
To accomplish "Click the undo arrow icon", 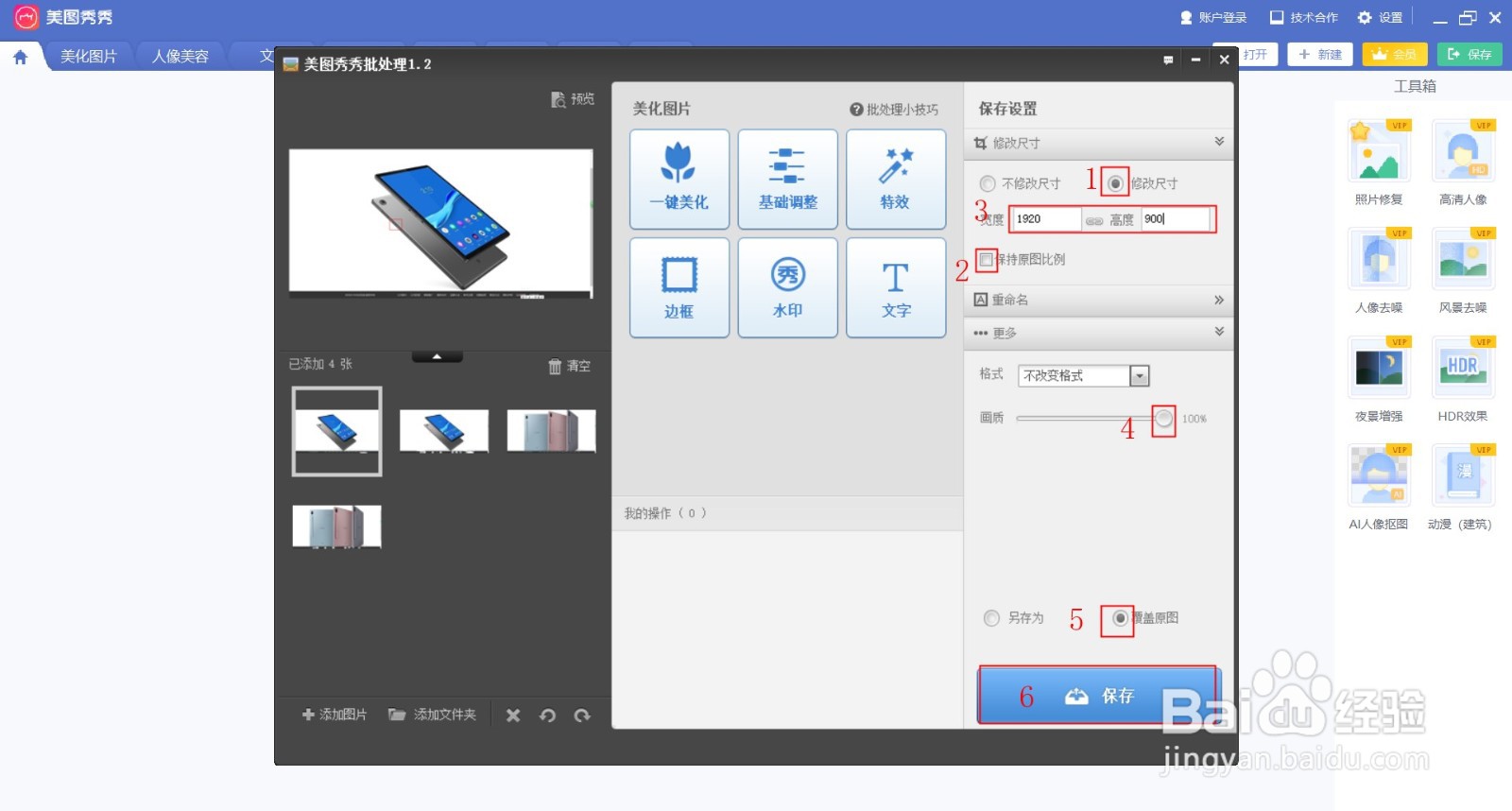I will point(547,716).
